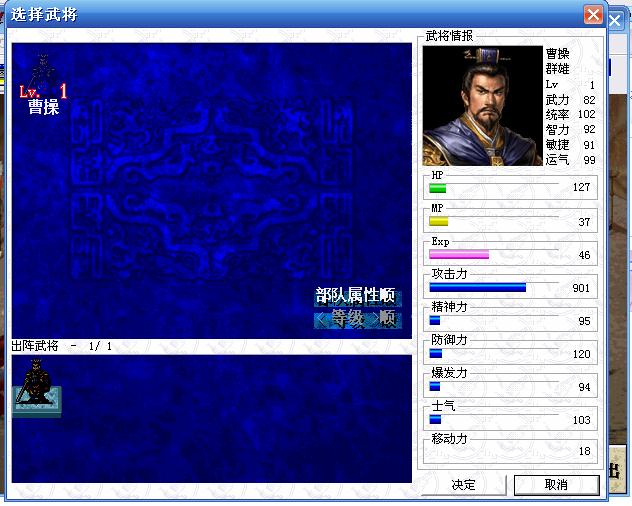Screen dimensions: 632x506
Task: Click the 士气 bar
Action: click(x=435, y=420)
